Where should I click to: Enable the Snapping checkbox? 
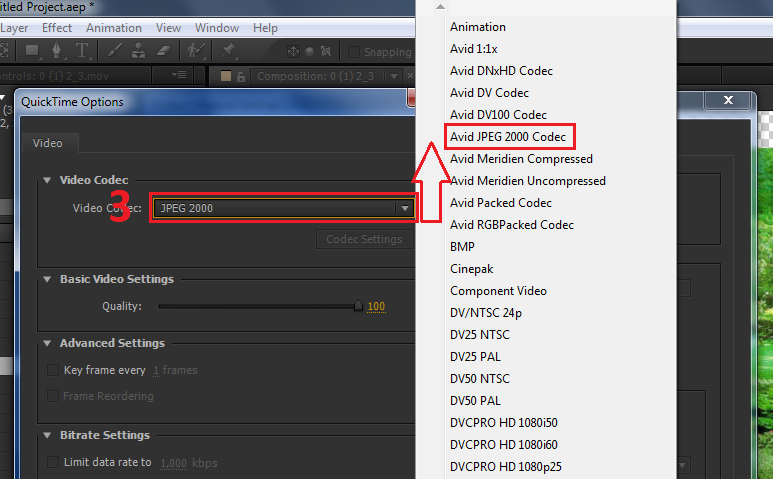click(353, 52)
